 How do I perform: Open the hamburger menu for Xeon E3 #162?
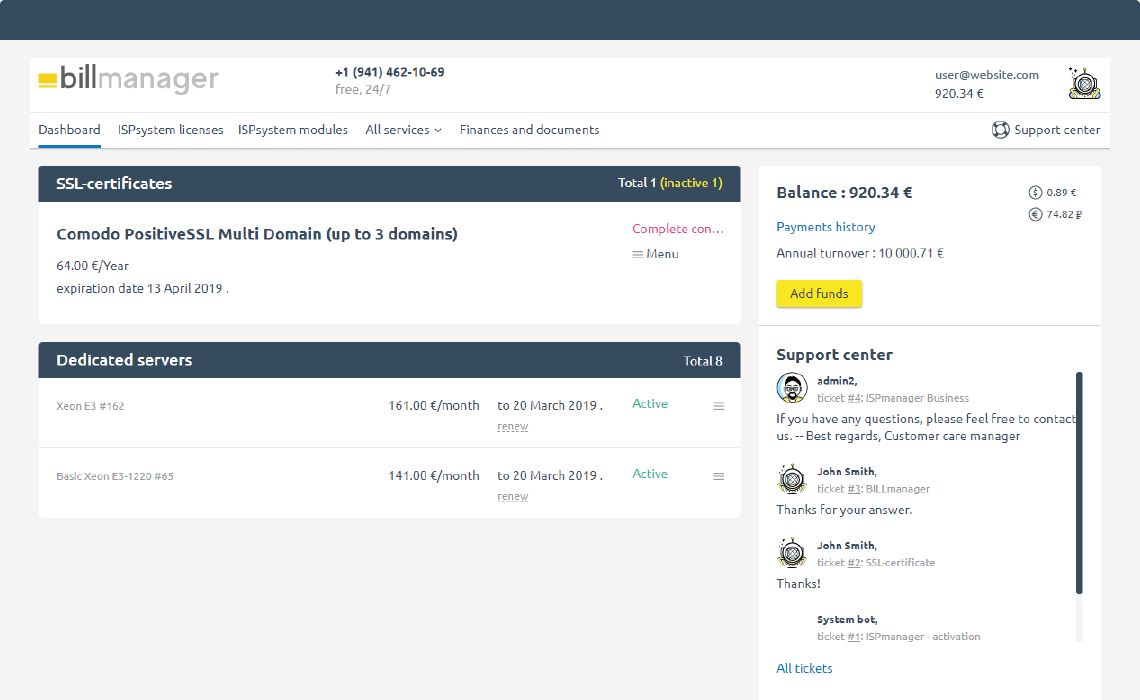(x=718, y=406)
